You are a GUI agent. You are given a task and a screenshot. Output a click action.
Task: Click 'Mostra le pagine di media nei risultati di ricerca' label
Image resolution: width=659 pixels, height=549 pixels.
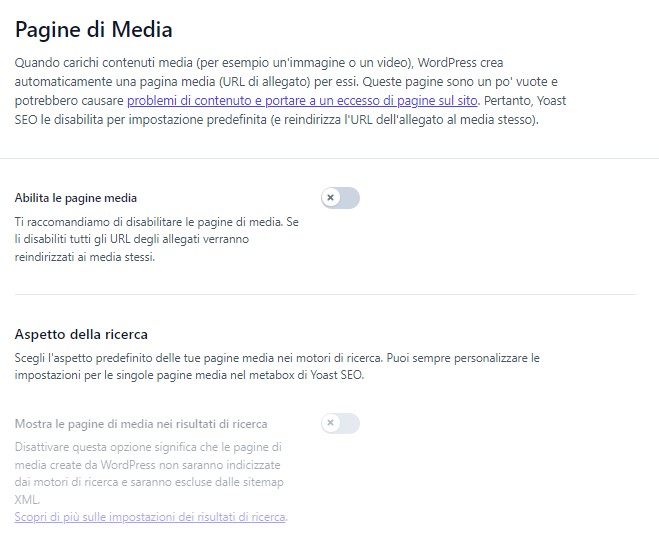pos(141,424)
